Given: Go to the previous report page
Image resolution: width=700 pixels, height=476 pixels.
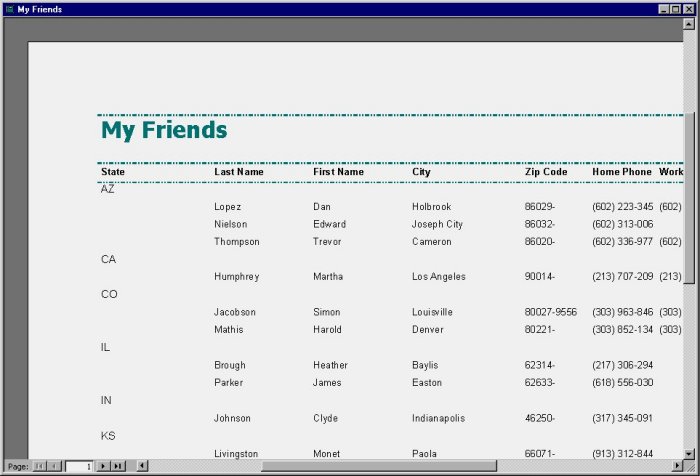Looking at the screenshot, I should (x=54, y=466).
